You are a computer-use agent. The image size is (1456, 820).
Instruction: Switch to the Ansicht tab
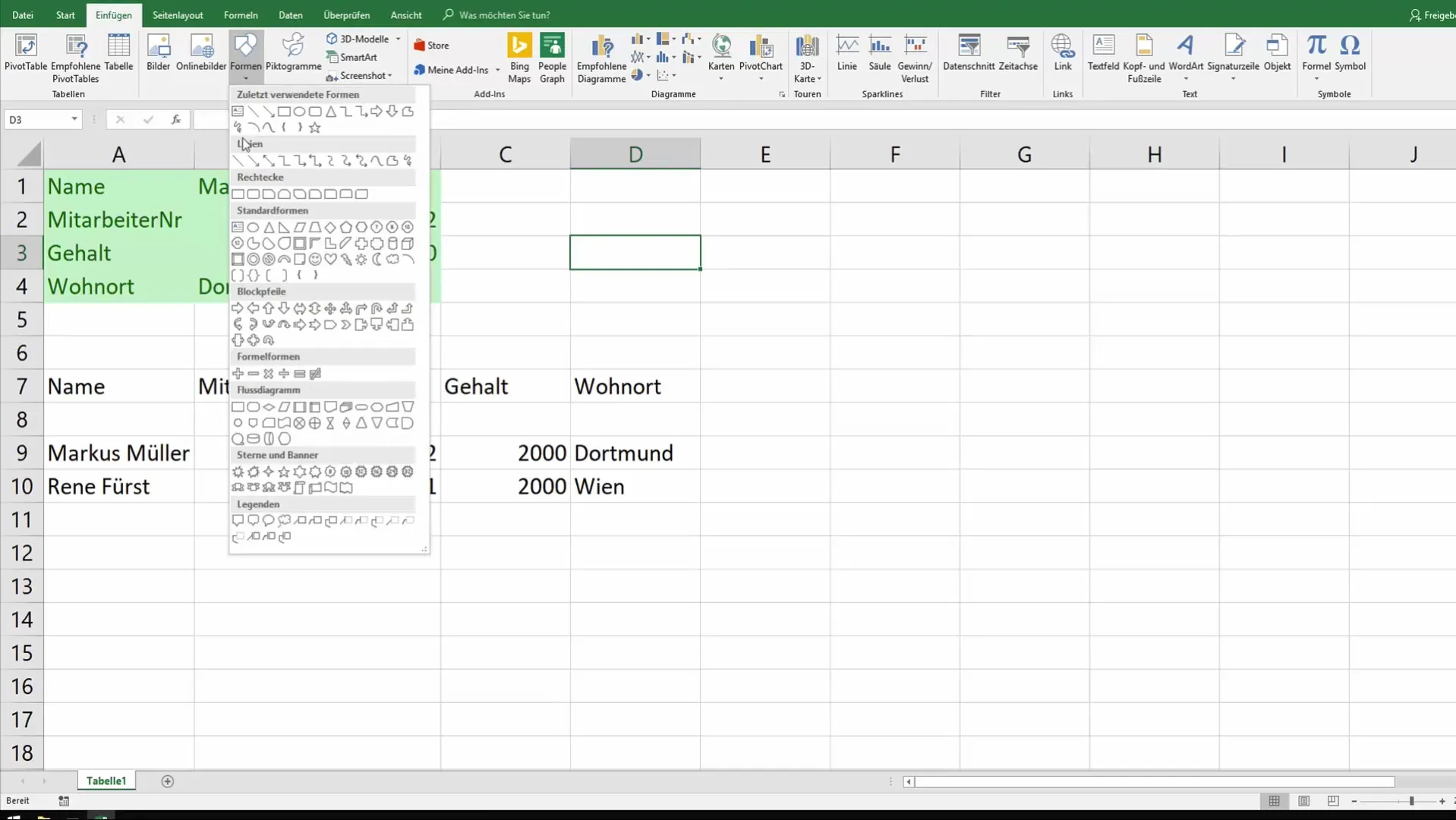[x=406, y=15]
